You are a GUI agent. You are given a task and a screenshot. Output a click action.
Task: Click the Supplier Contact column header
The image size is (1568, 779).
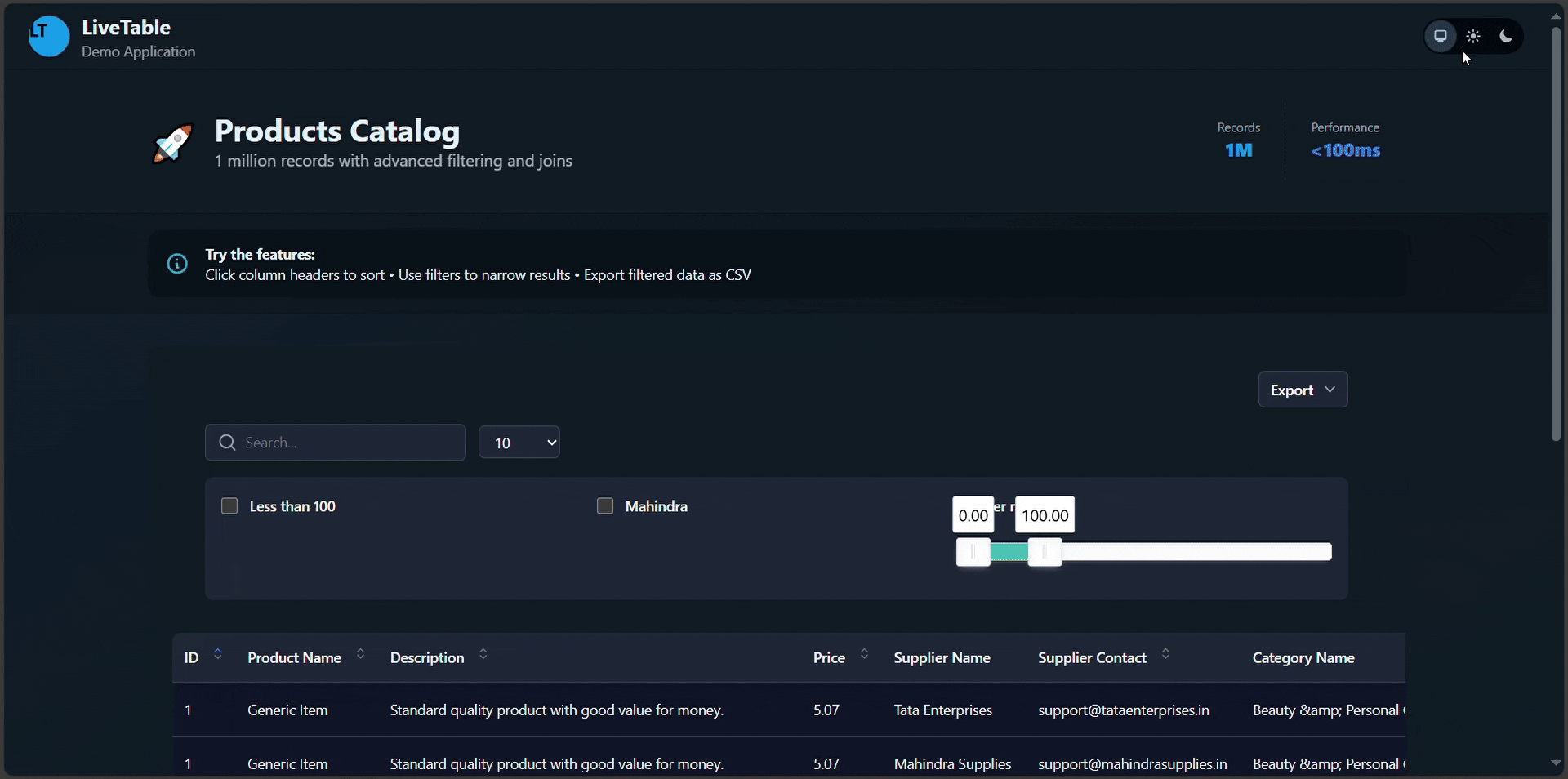1092,658
